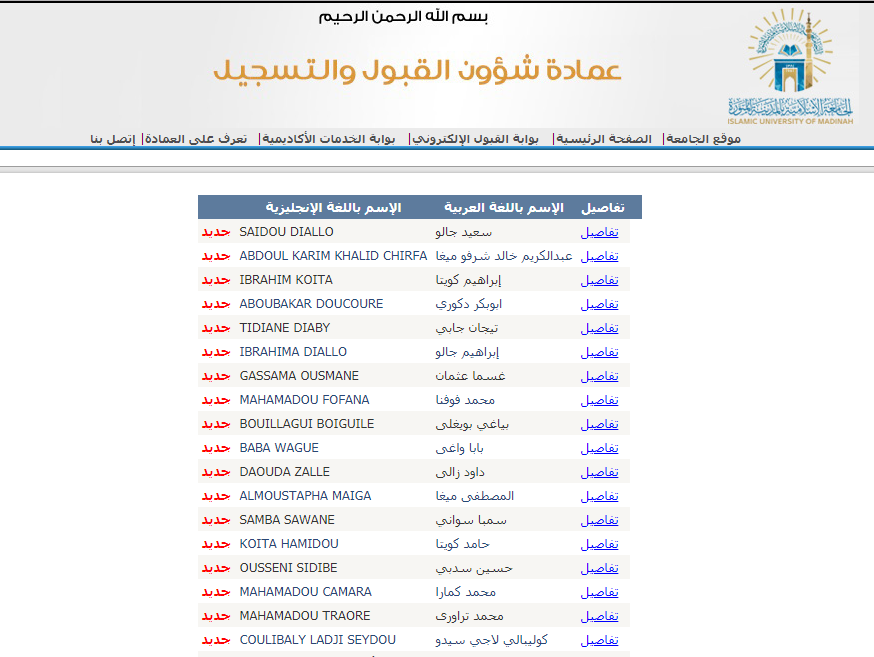Click the Arabic name حسين سديبي
874x657 pixels.
click(474, 567)
